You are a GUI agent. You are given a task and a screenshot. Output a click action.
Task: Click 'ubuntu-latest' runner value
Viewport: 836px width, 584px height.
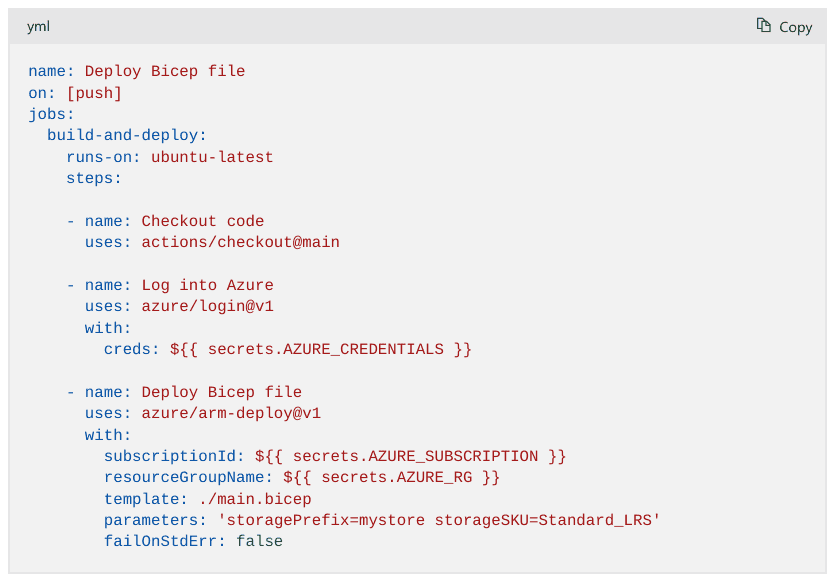click(212, 157)
